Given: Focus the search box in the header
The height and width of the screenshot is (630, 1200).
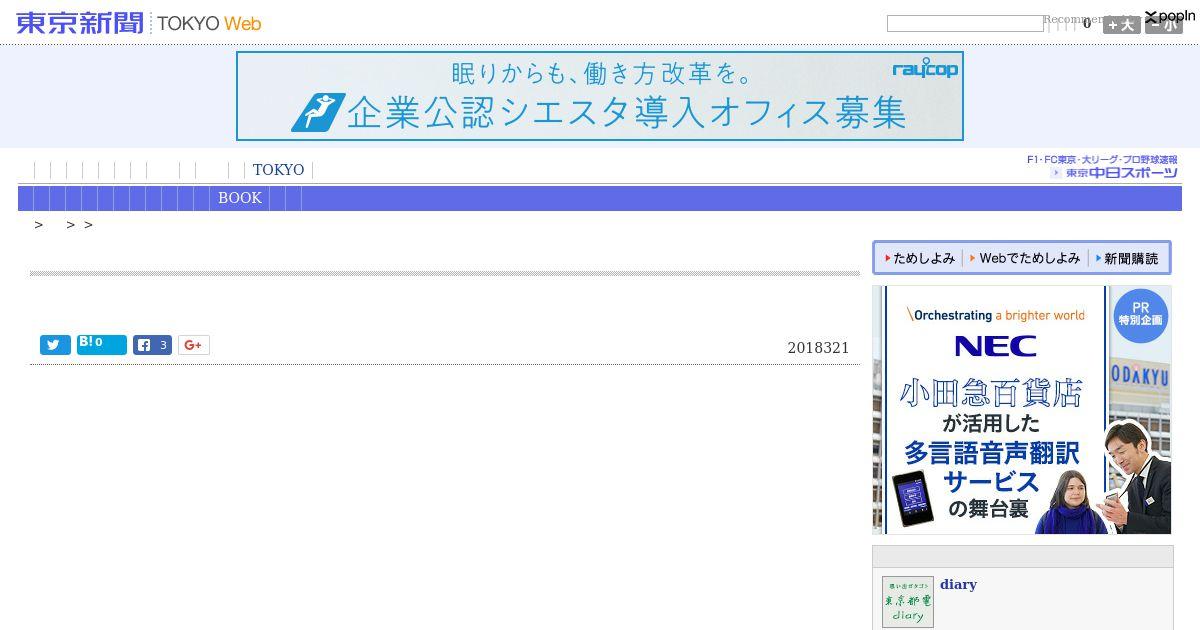Looking at the screenshot, I should (x=965, y=23).
